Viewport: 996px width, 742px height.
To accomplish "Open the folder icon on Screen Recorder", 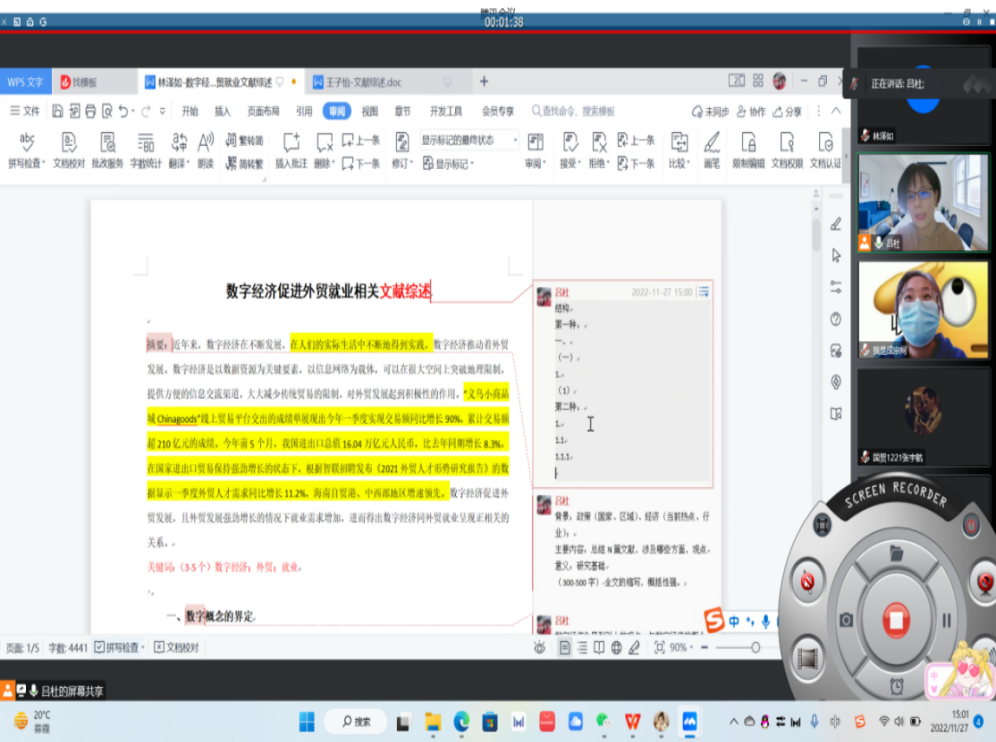I will (x=896, y=552).
